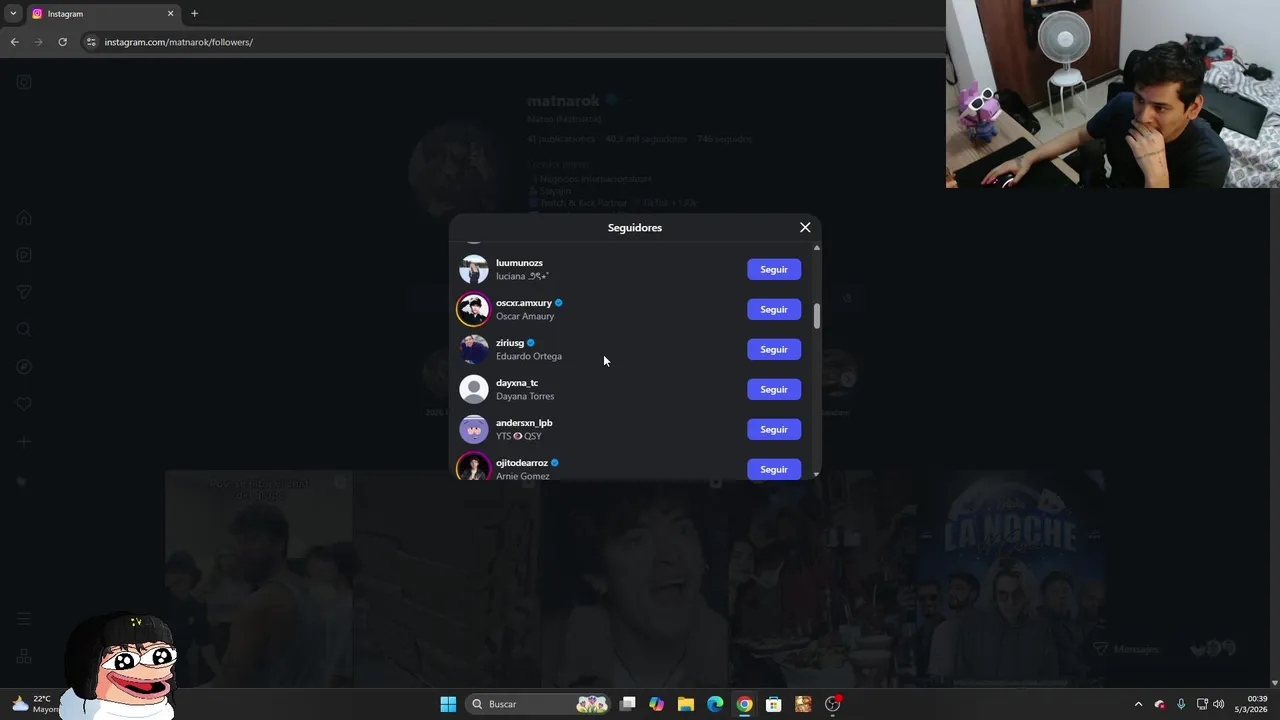The image size is (1280, 720).
Task: Open the volume control in the tray
Action: (1218, 704)
